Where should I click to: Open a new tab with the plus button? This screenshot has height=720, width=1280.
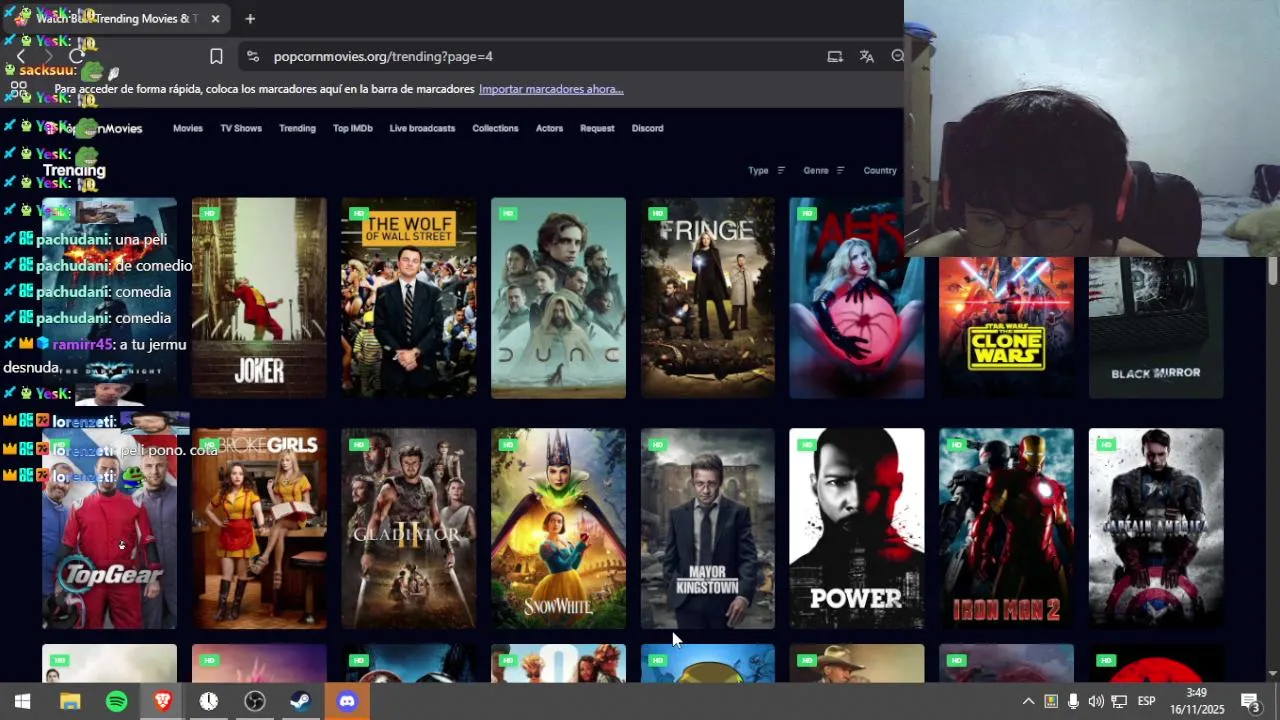[250, 18]
